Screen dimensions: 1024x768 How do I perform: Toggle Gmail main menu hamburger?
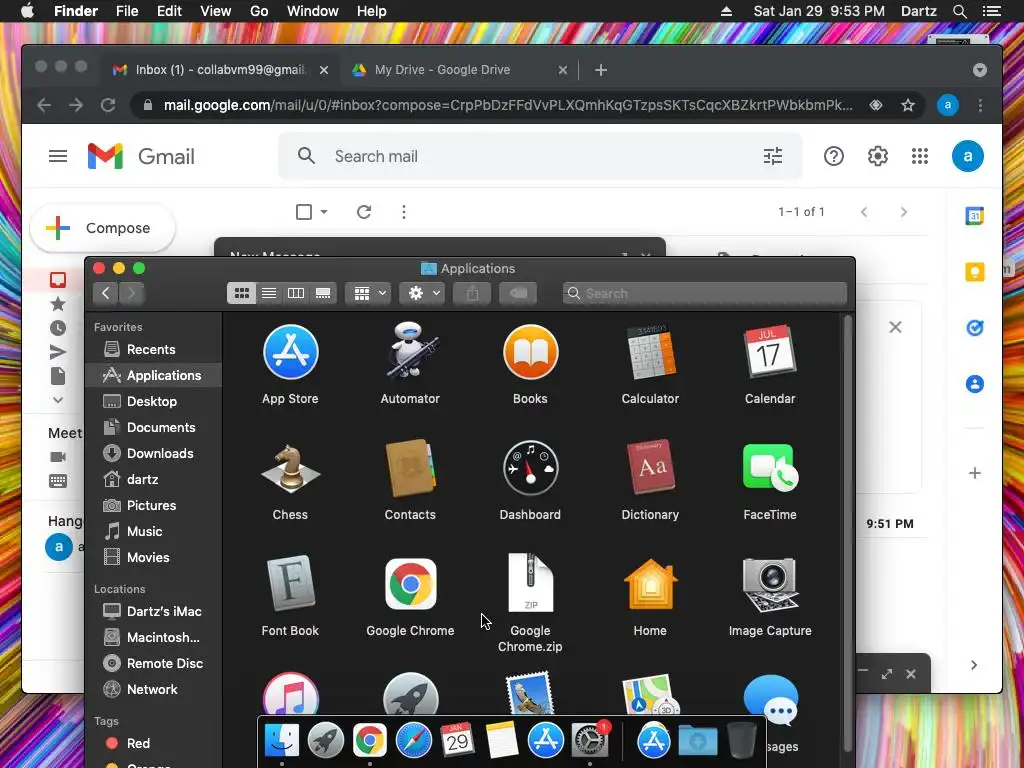(x=58, y=156)
